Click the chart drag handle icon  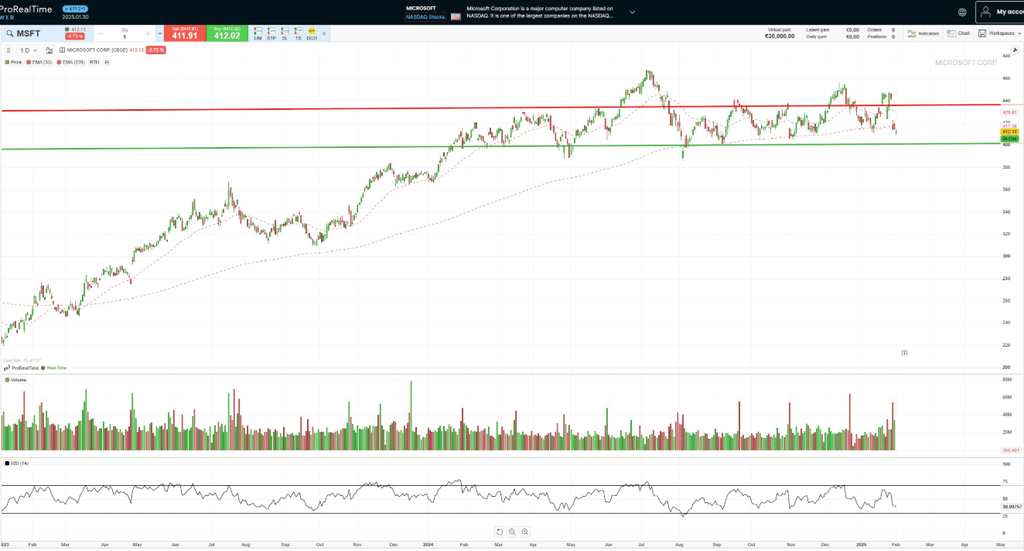(8, 50)
